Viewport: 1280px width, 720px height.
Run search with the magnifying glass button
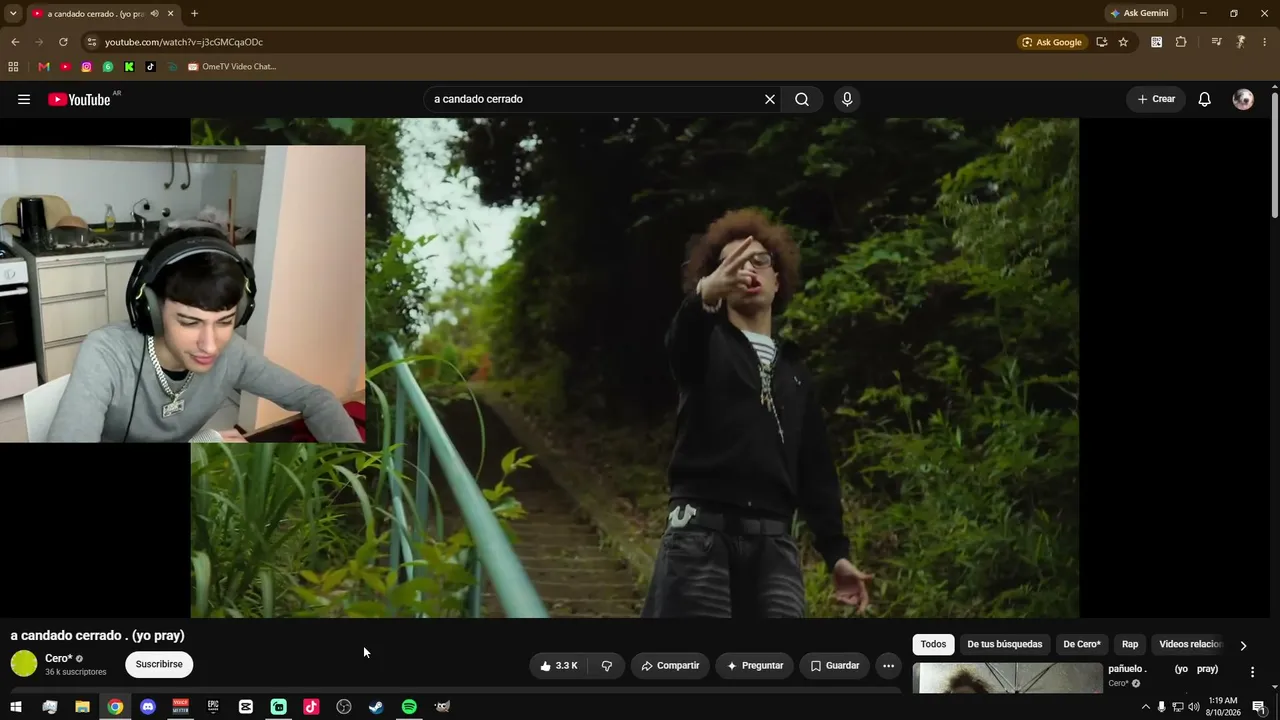(x=802, y=99)
